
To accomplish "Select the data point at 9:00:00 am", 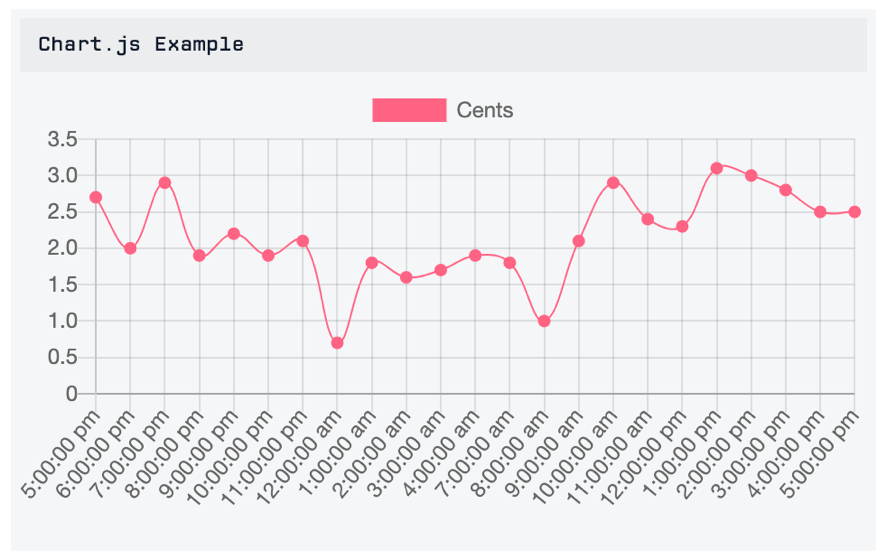I will pos(578,241).
